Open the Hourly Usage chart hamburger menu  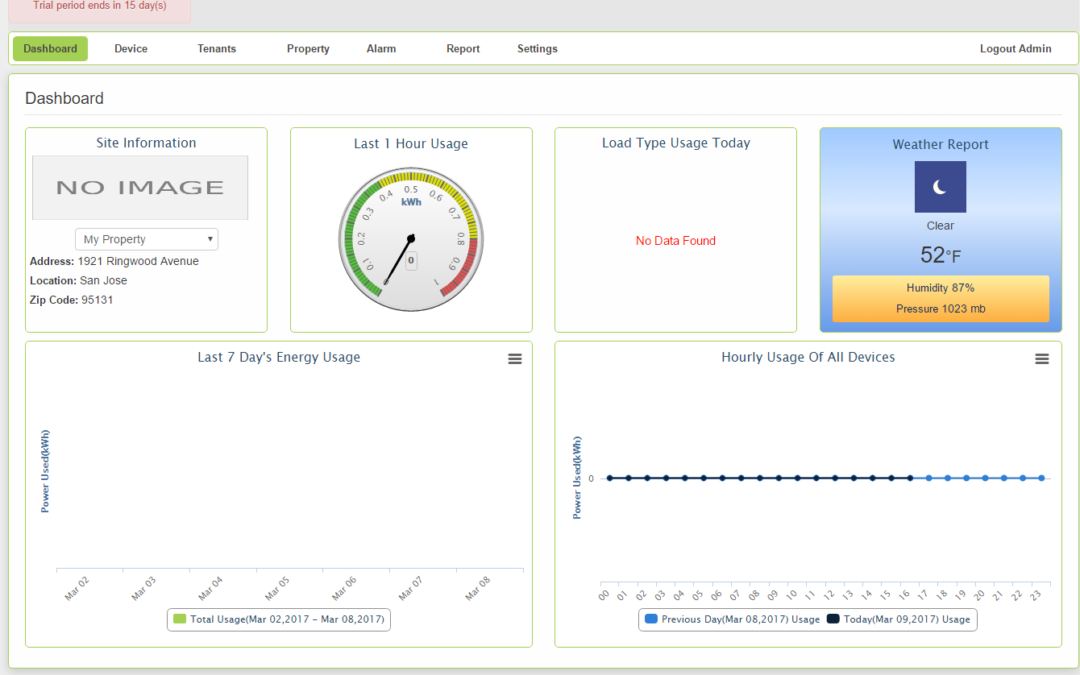click(1042, 359)
